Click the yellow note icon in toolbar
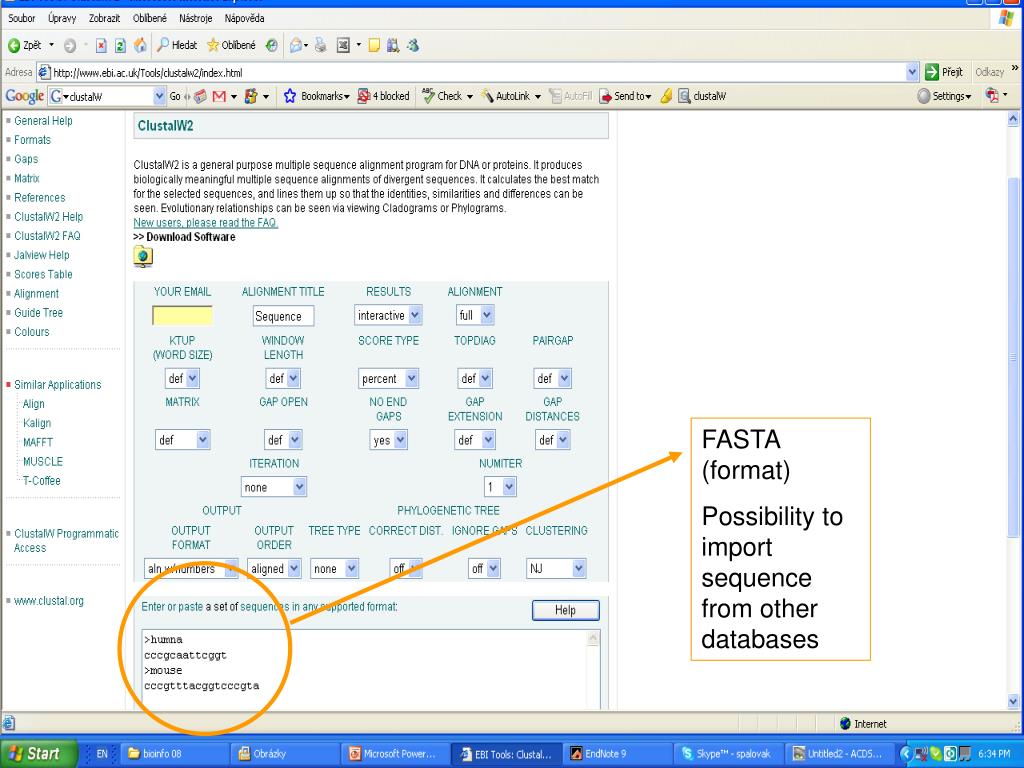Screen dimensions: 1024x768 (374, 45)
